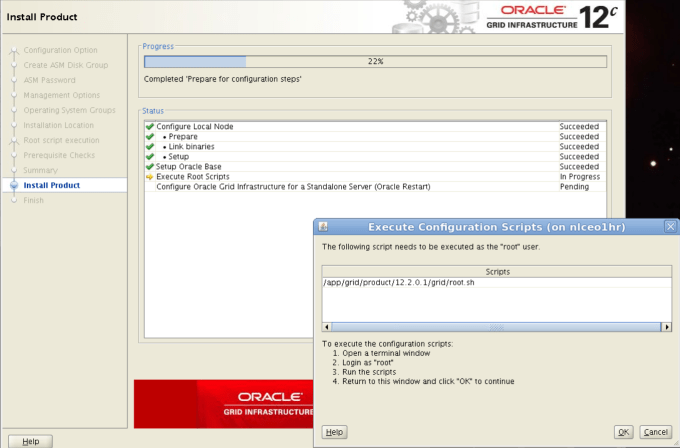This screenshot has height=448, width=680.
Task: Click the dialog icon in Execute Configuration Scripts title bar
Action: [323, 227]
